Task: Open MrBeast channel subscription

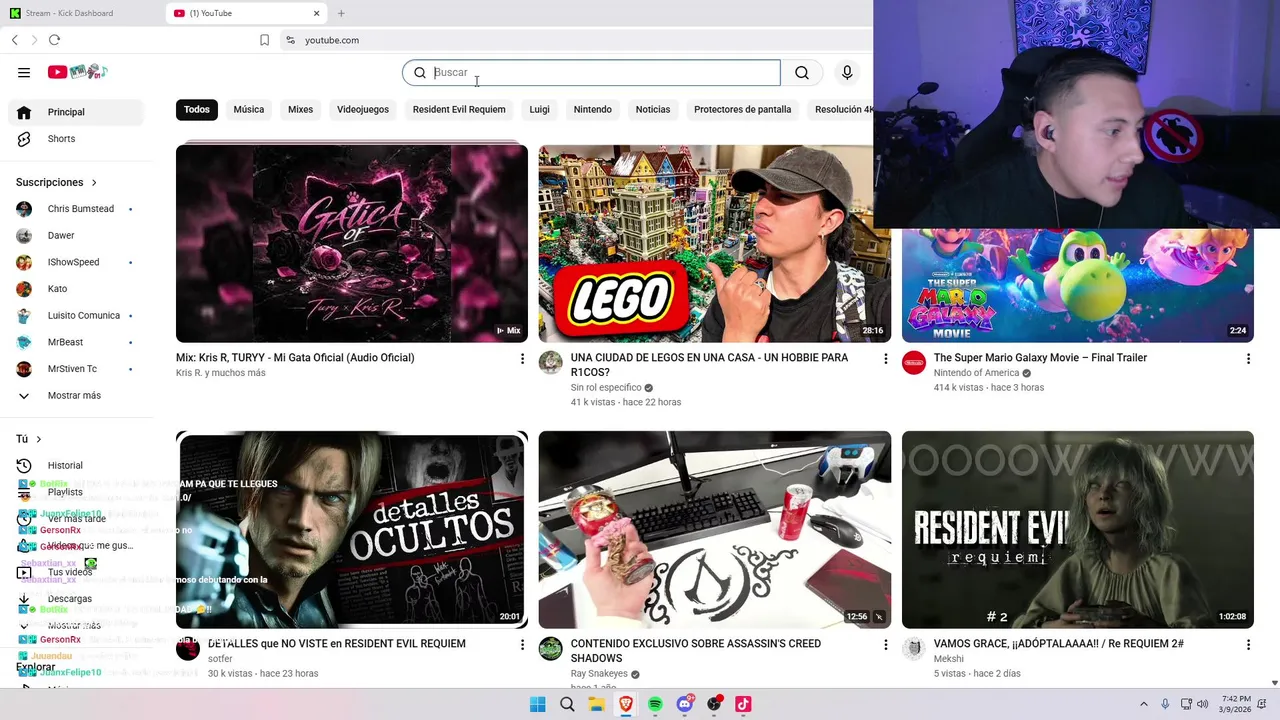Action: (76, 342)
